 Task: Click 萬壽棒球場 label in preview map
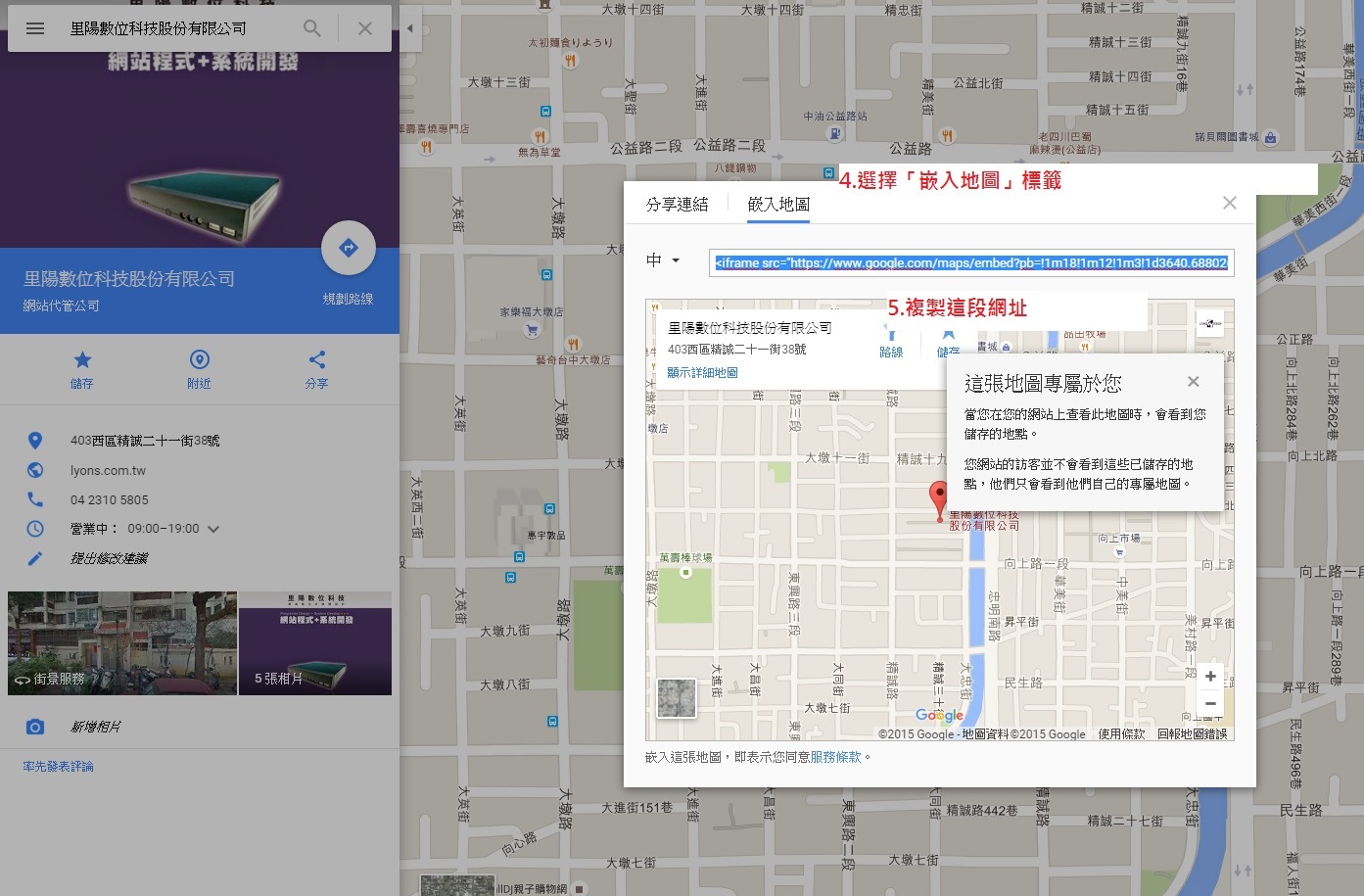click(685, 558)
